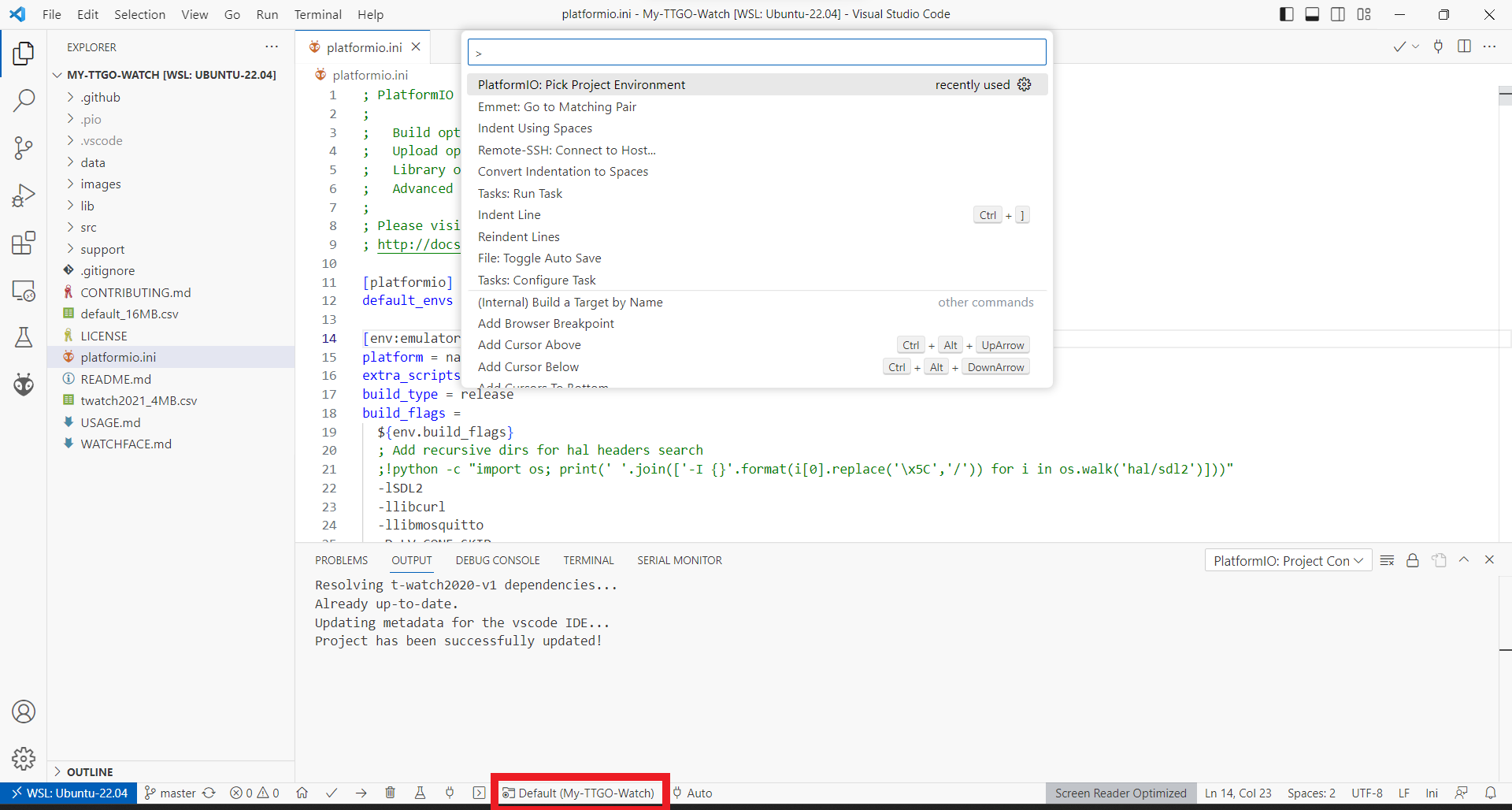This screenshot has height=810, width=1512.
Task: Clear the output panel
Action: [x=1388, y=560]
